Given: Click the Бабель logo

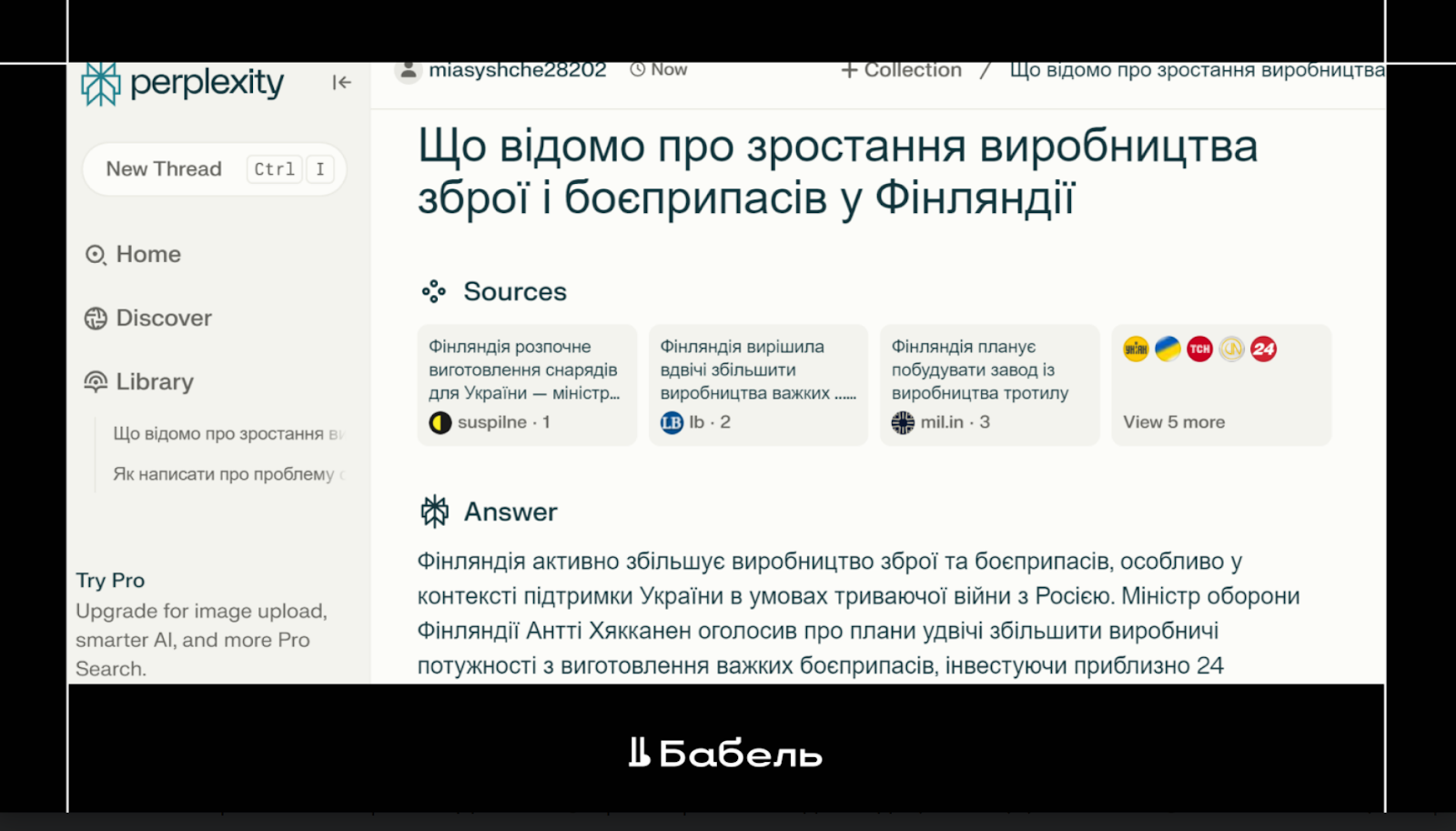Looking at the screenshot, I should (725, 754).
